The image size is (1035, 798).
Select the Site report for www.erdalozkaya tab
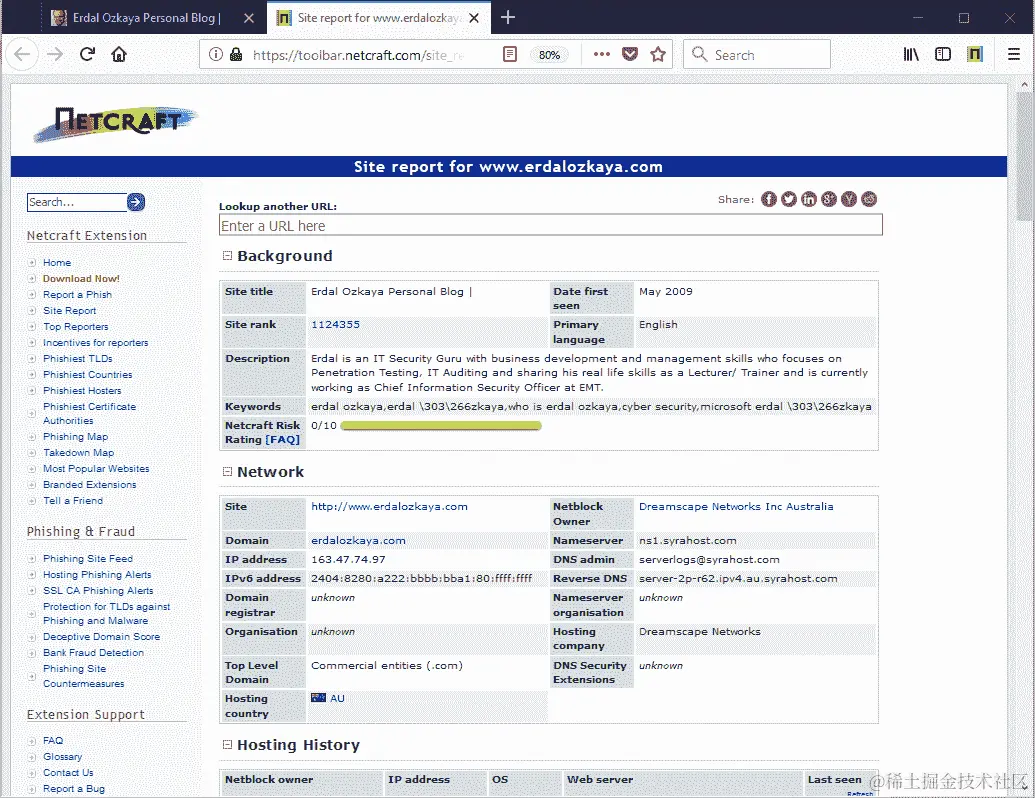[378, 18]
